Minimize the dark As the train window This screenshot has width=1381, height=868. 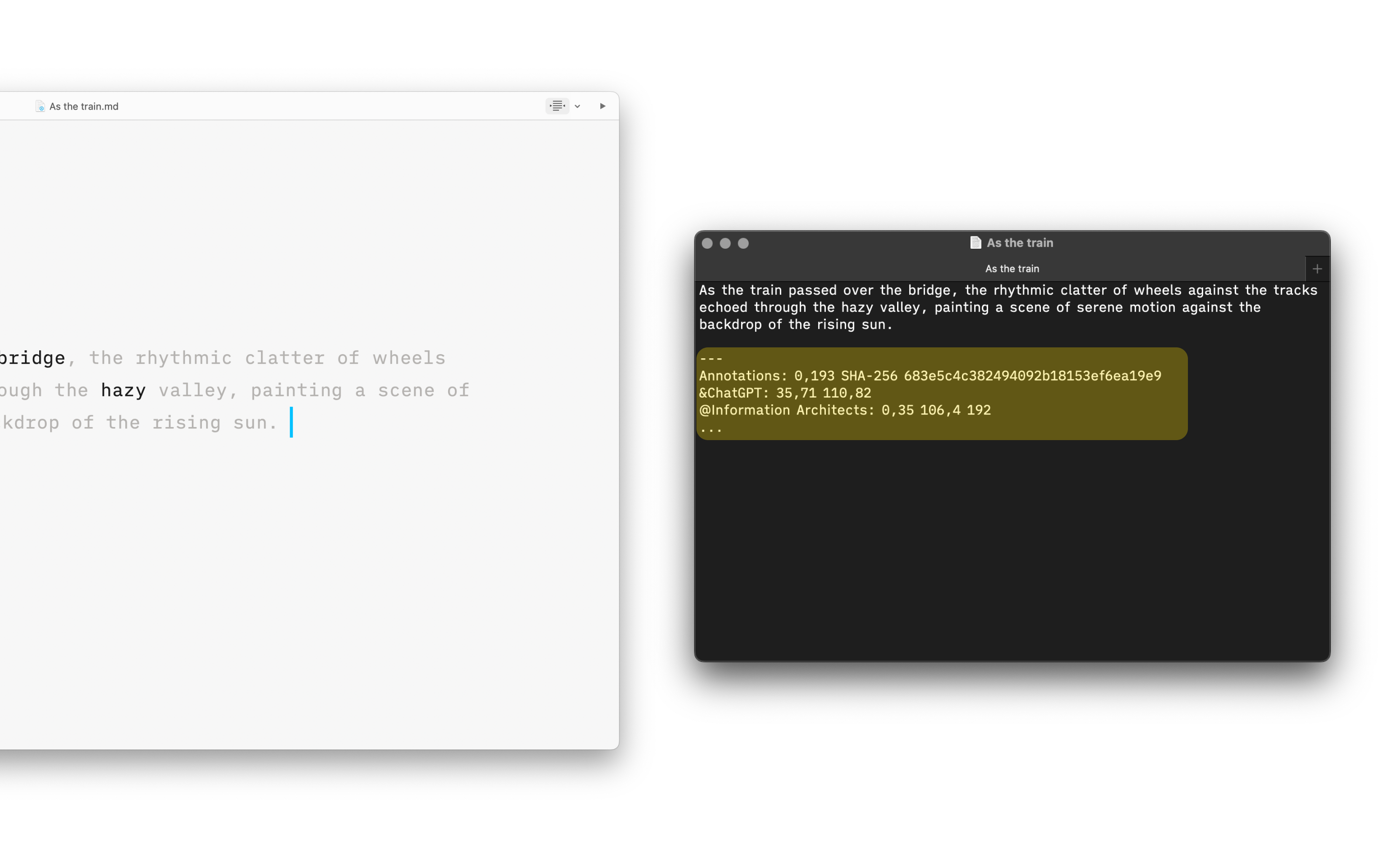(725, 243)
